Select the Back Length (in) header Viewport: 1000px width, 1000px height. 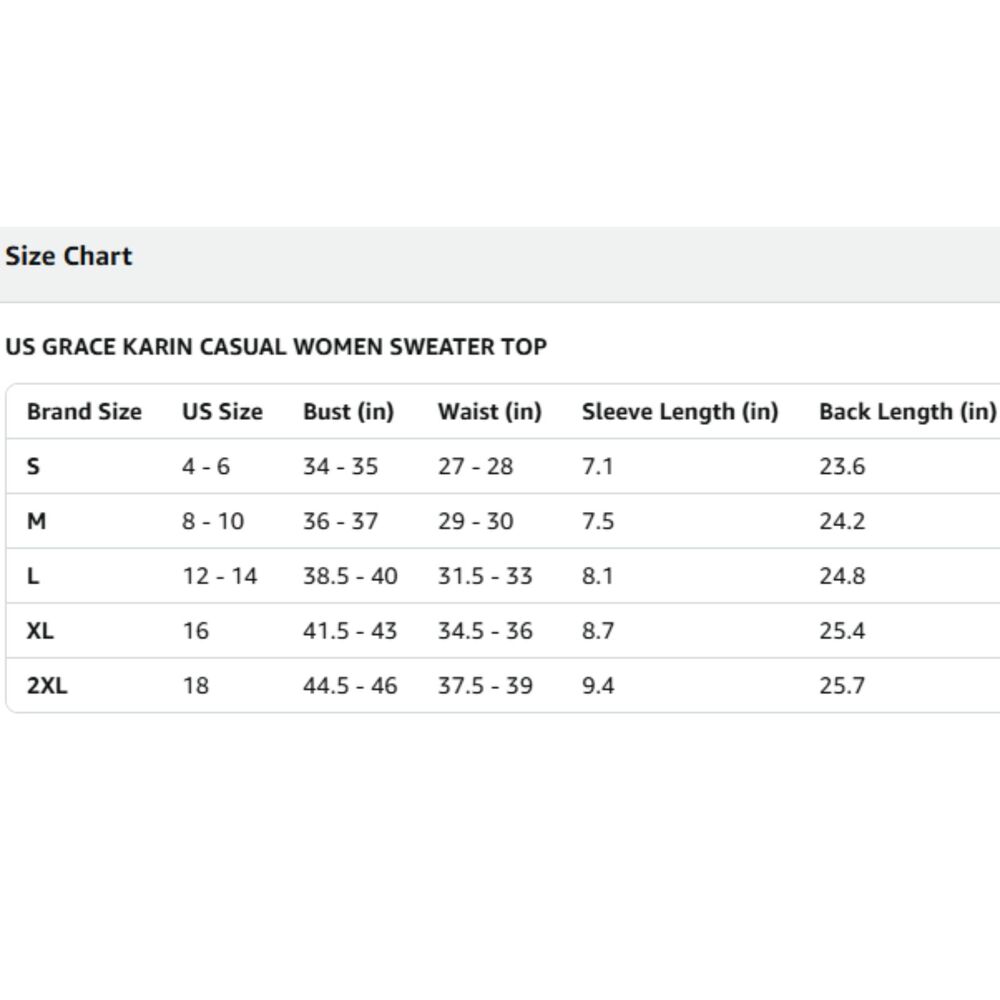click(908, 411)
